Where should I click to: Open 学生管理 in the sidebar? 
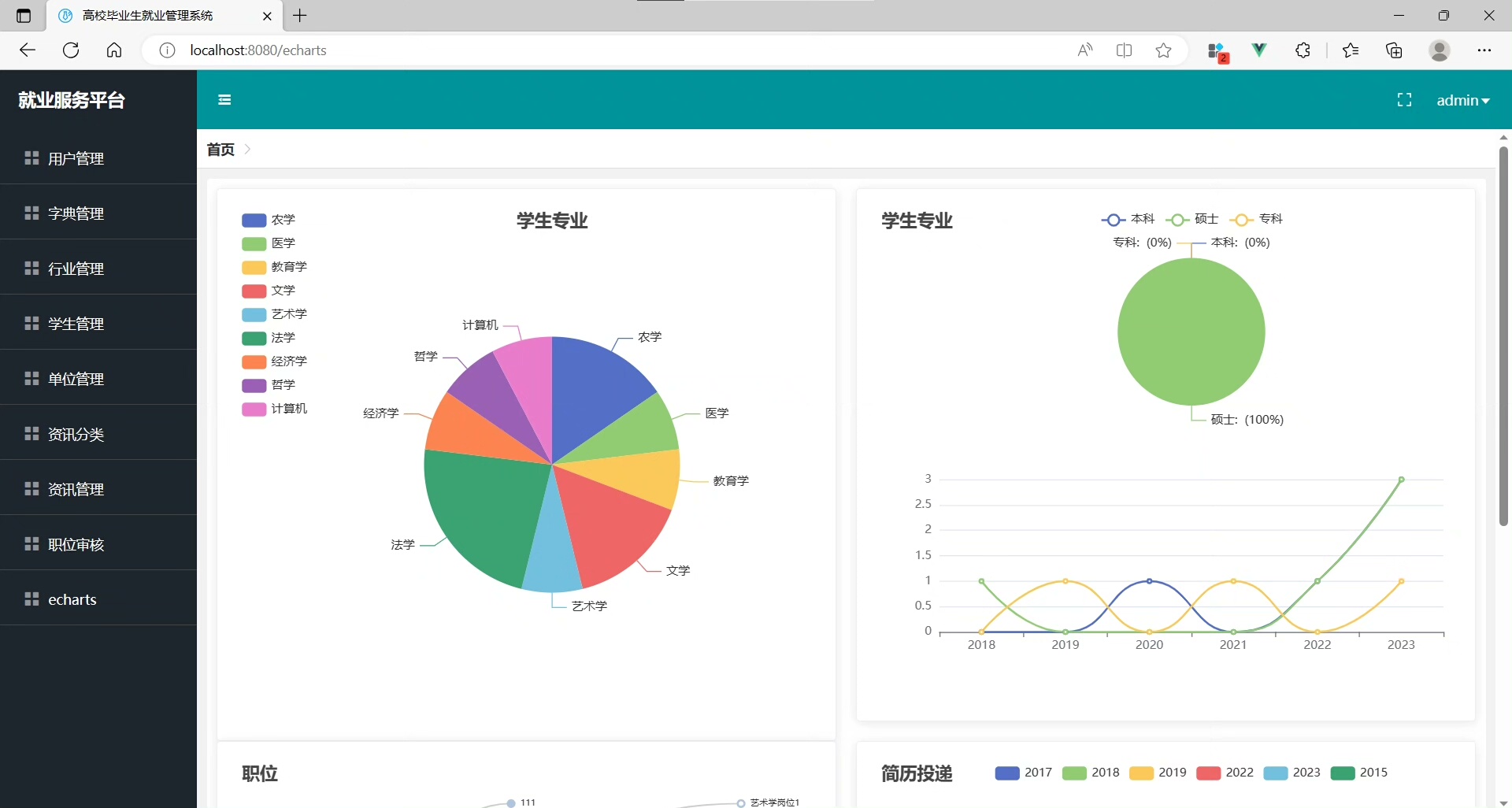pos(98,324)
